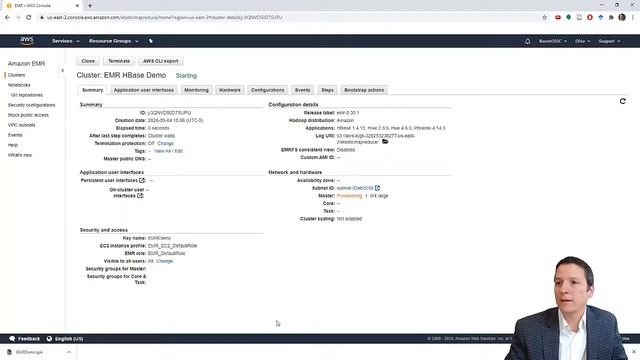Open the external link icon beside Subnet ID
Screen dimensions: 640x360
[377, 188]
